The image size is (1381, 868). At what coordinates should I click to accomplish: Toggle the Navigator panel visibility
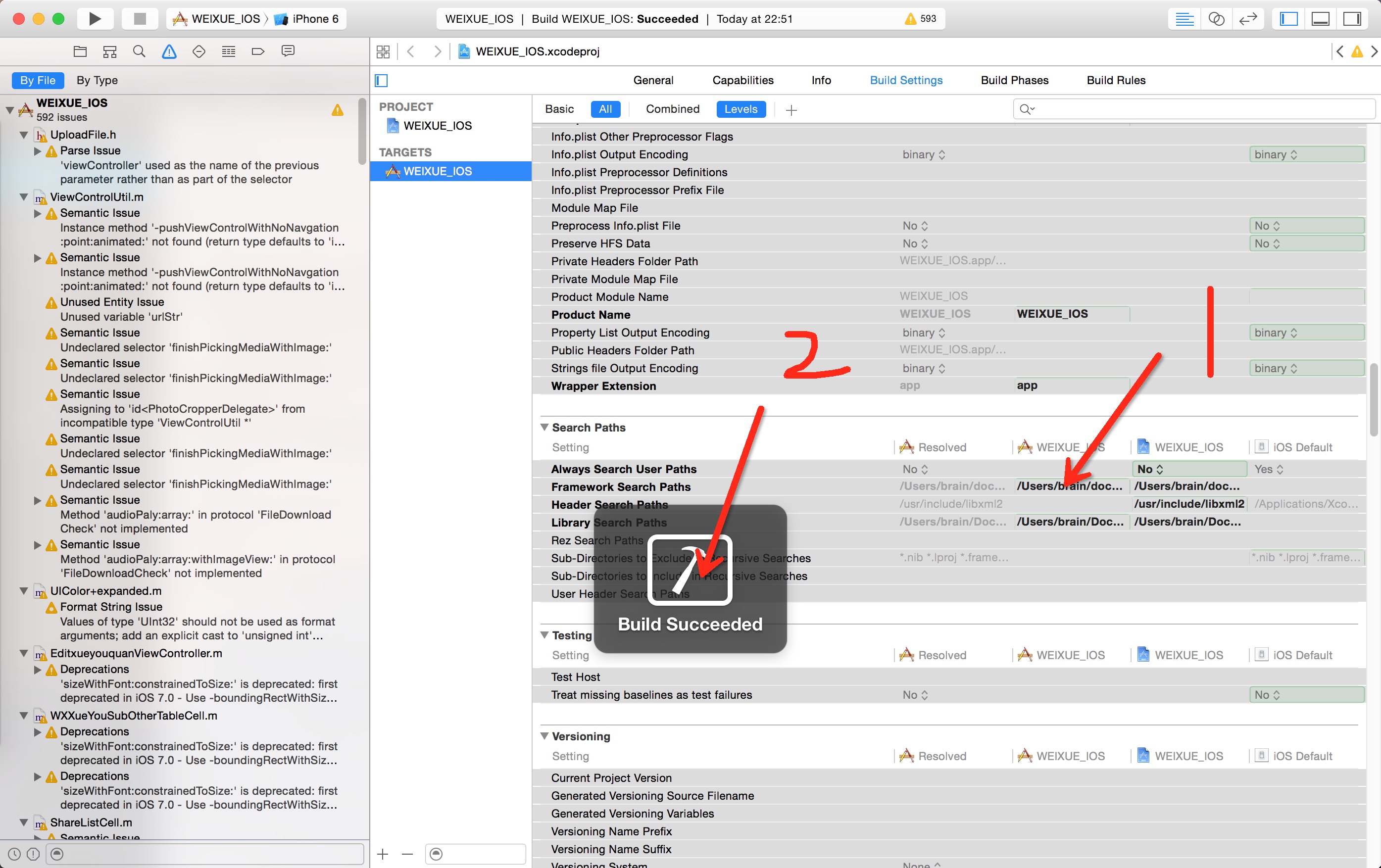[x=1288, y=19]
